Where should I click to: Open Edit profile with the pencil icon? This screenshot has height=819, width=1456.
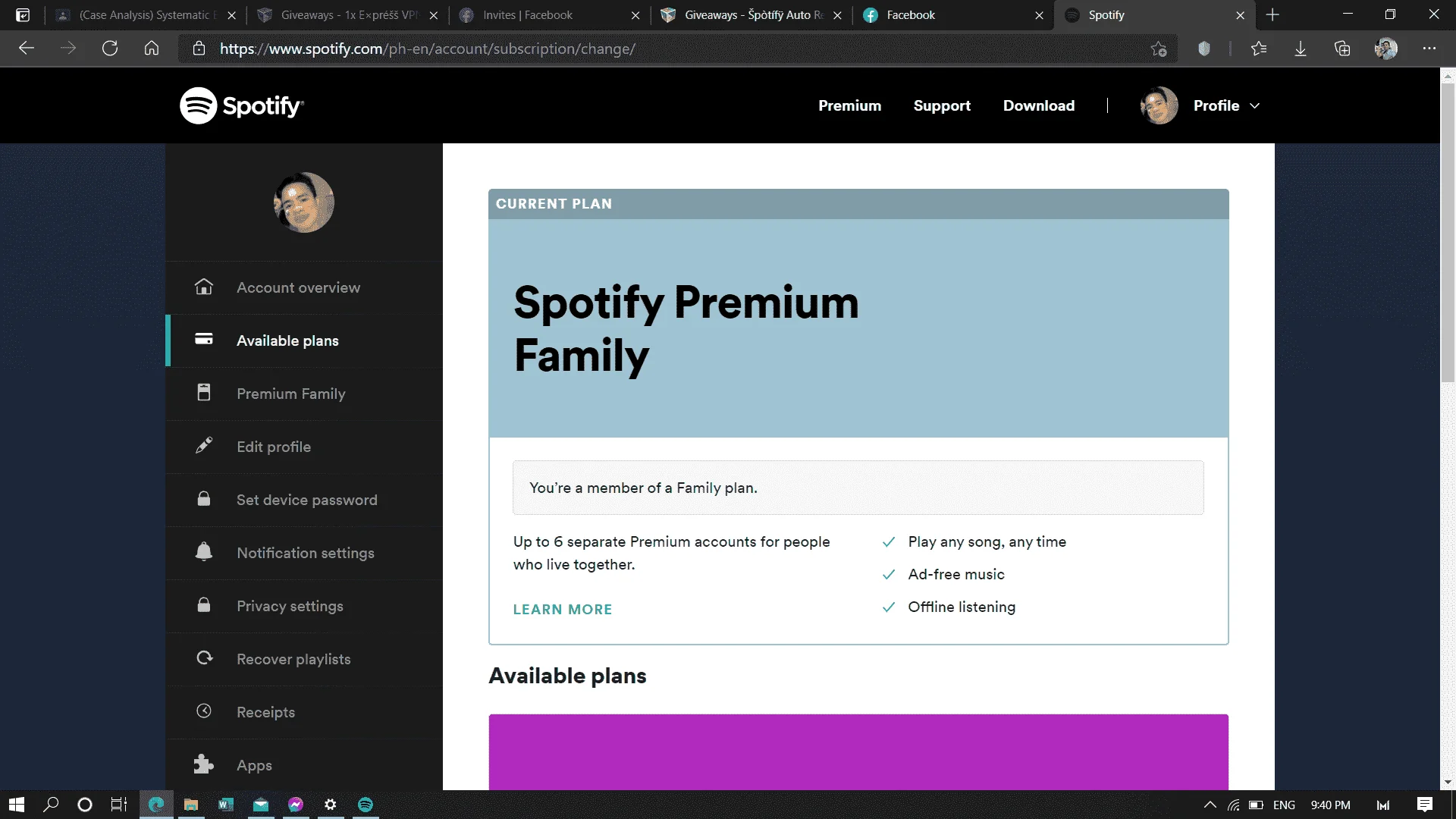coord(304,447)
